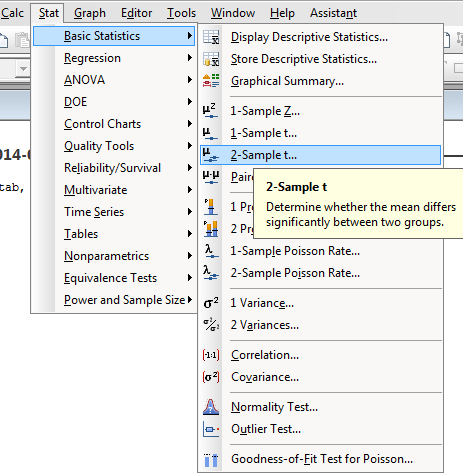This screenshot has width=463, height=475.
Task: Expand the DOE submenu arrow
Action: click(x=190, y=102)
